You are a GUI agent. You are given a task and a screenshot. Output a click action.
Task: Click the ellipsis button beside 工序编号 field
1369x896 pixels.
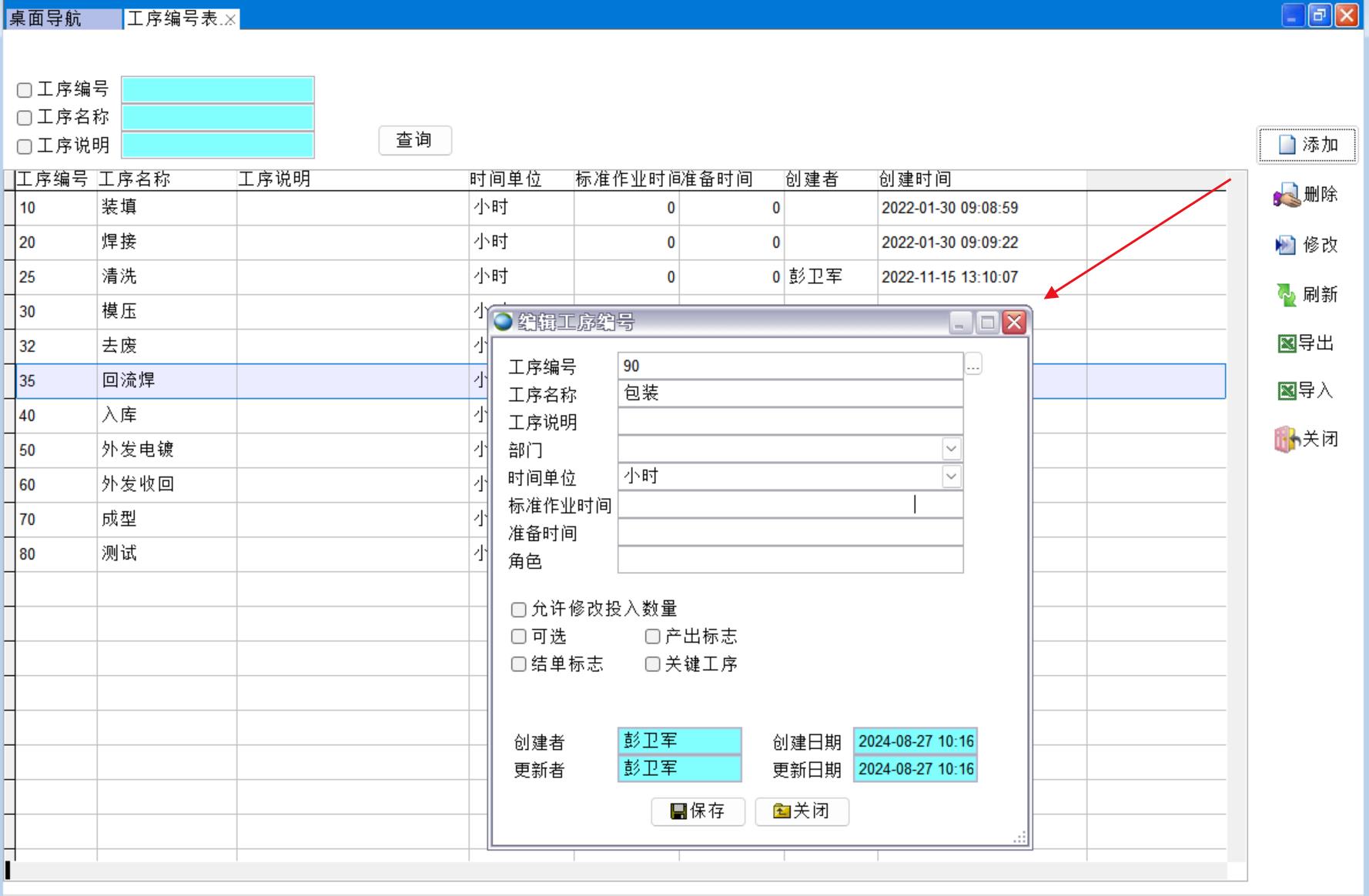(973, 365)
